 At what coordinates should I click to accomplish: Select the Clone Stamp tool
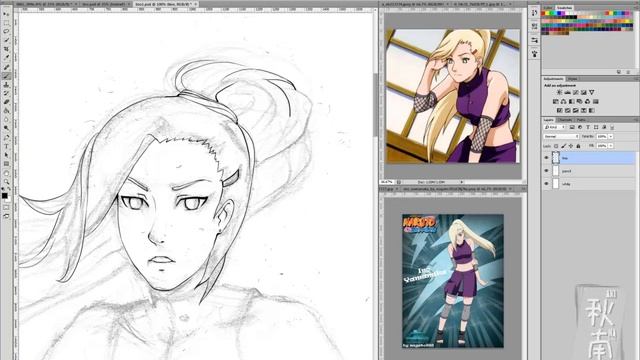6,84
